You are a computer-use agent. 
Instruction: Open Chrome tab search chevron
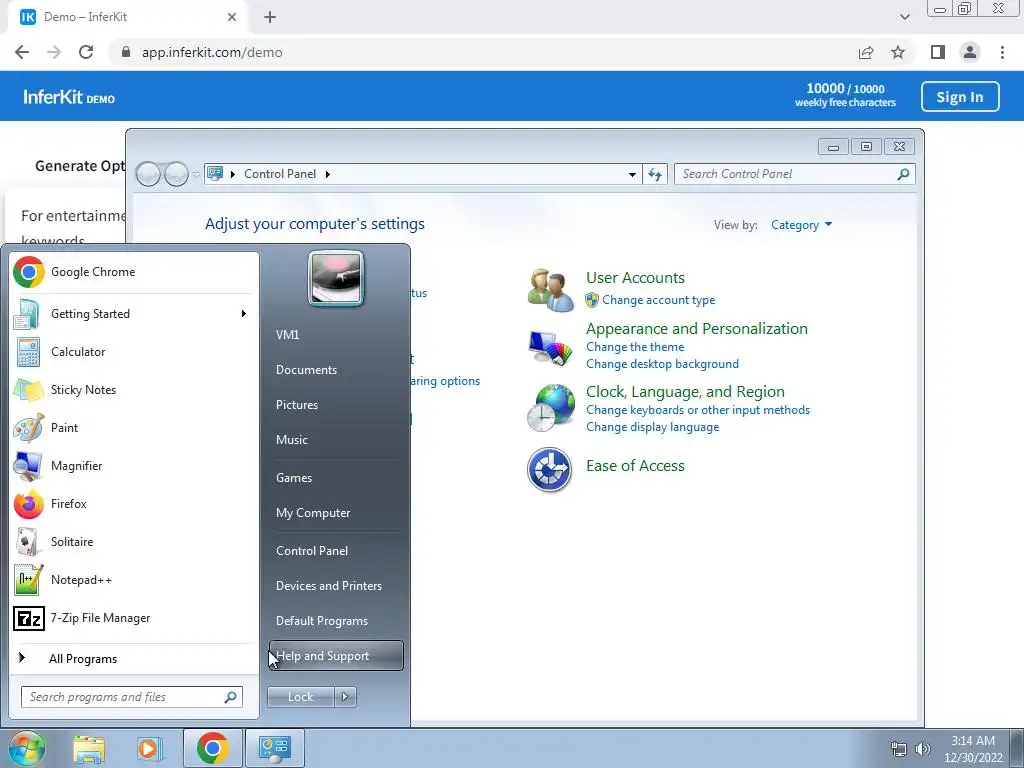pyautogui.click(x=904, y=17)
